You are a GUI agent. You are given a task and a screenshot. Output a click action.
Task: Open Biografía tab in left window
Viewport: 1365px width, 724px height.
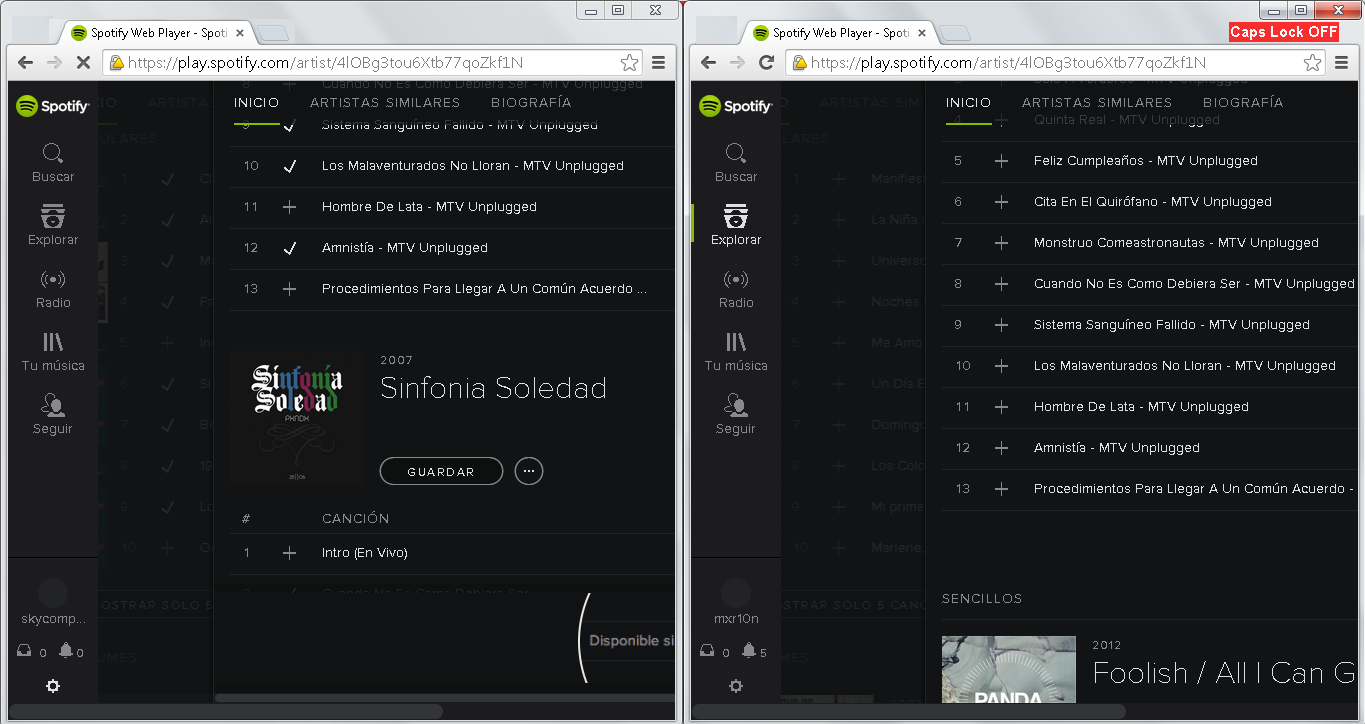coord(531,103)
